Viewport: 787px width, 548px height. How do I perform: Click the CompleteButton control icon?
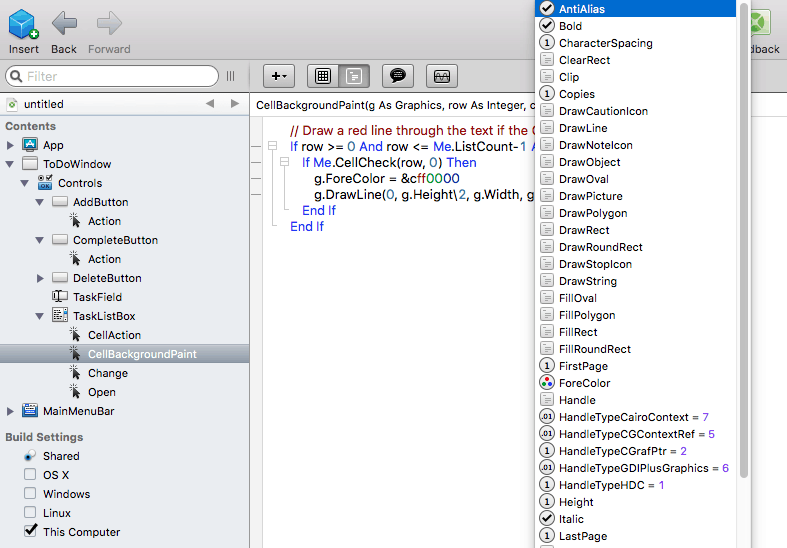point(60,239)
